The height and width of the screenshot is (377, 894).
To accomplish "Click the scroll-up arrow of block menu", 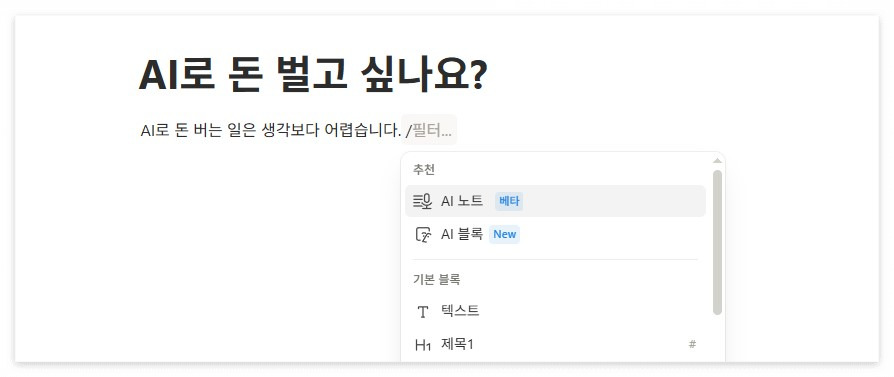I will pos(717,161).
